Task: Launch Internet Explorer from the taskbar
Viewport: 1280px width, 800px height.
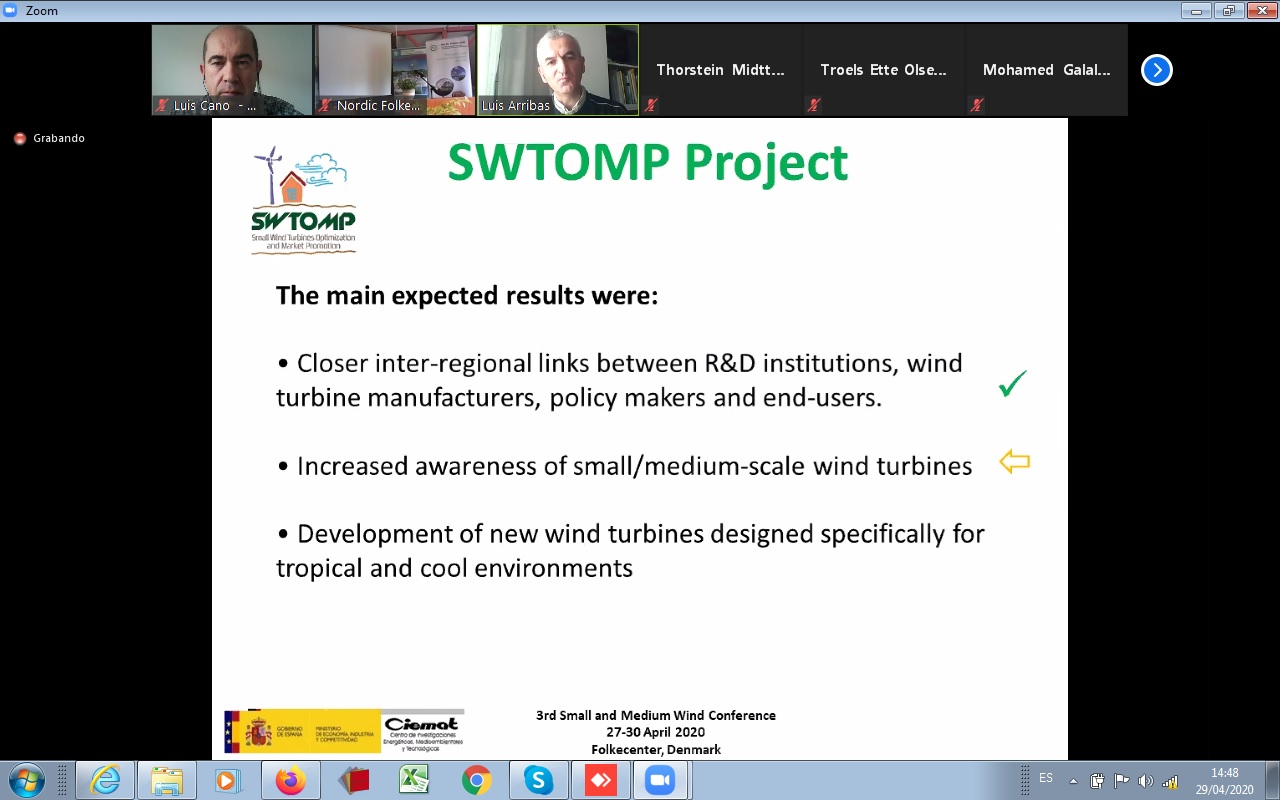Action: pyautogui.click(x=105, y=780)
